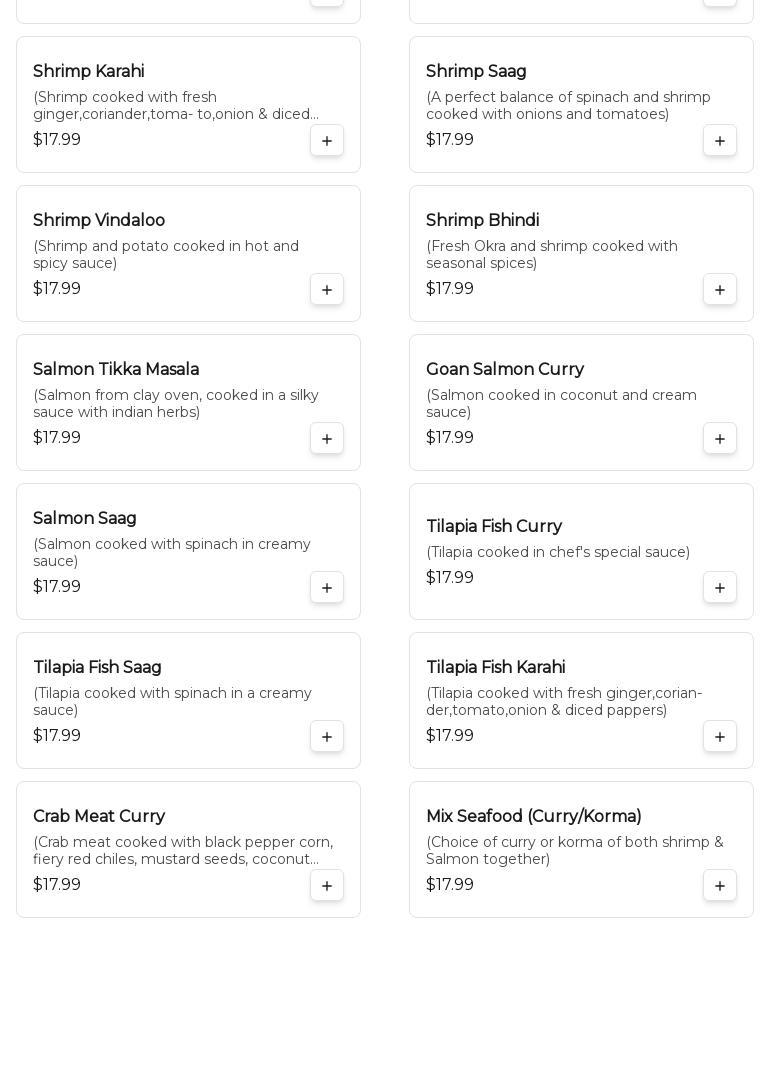Add Tilapia Fish Curry with plus icon
770x1081 pixels.
coord(720,588)
